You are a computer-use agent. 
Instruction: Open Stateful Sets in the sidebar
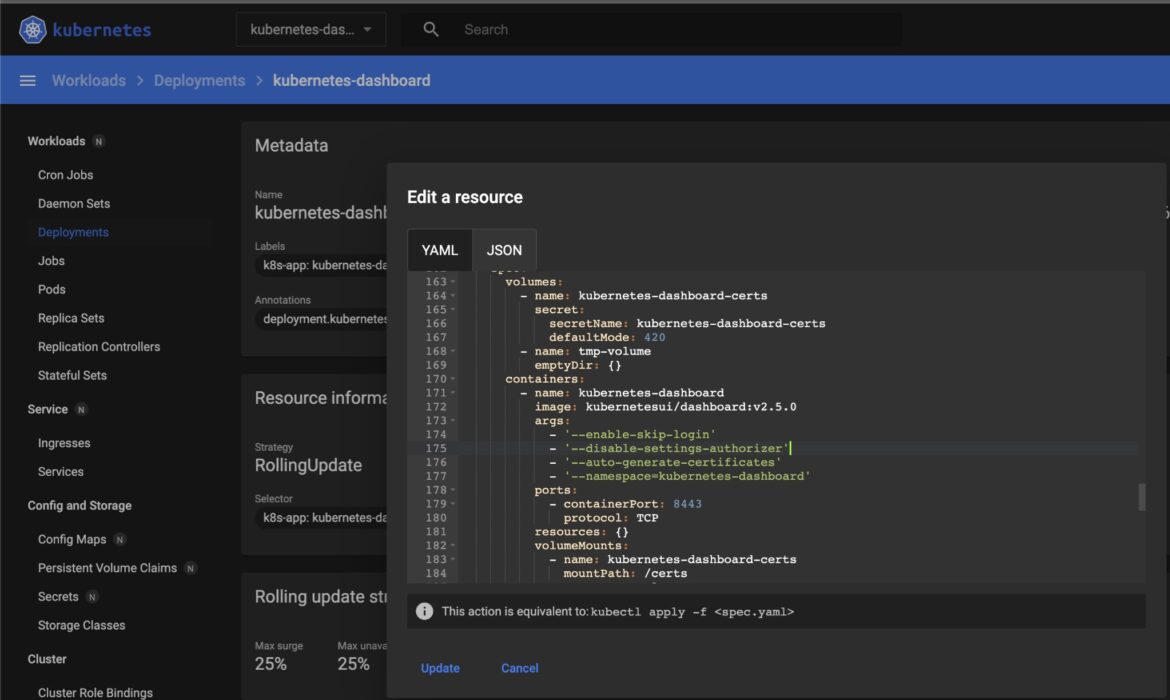coord(72,375)
